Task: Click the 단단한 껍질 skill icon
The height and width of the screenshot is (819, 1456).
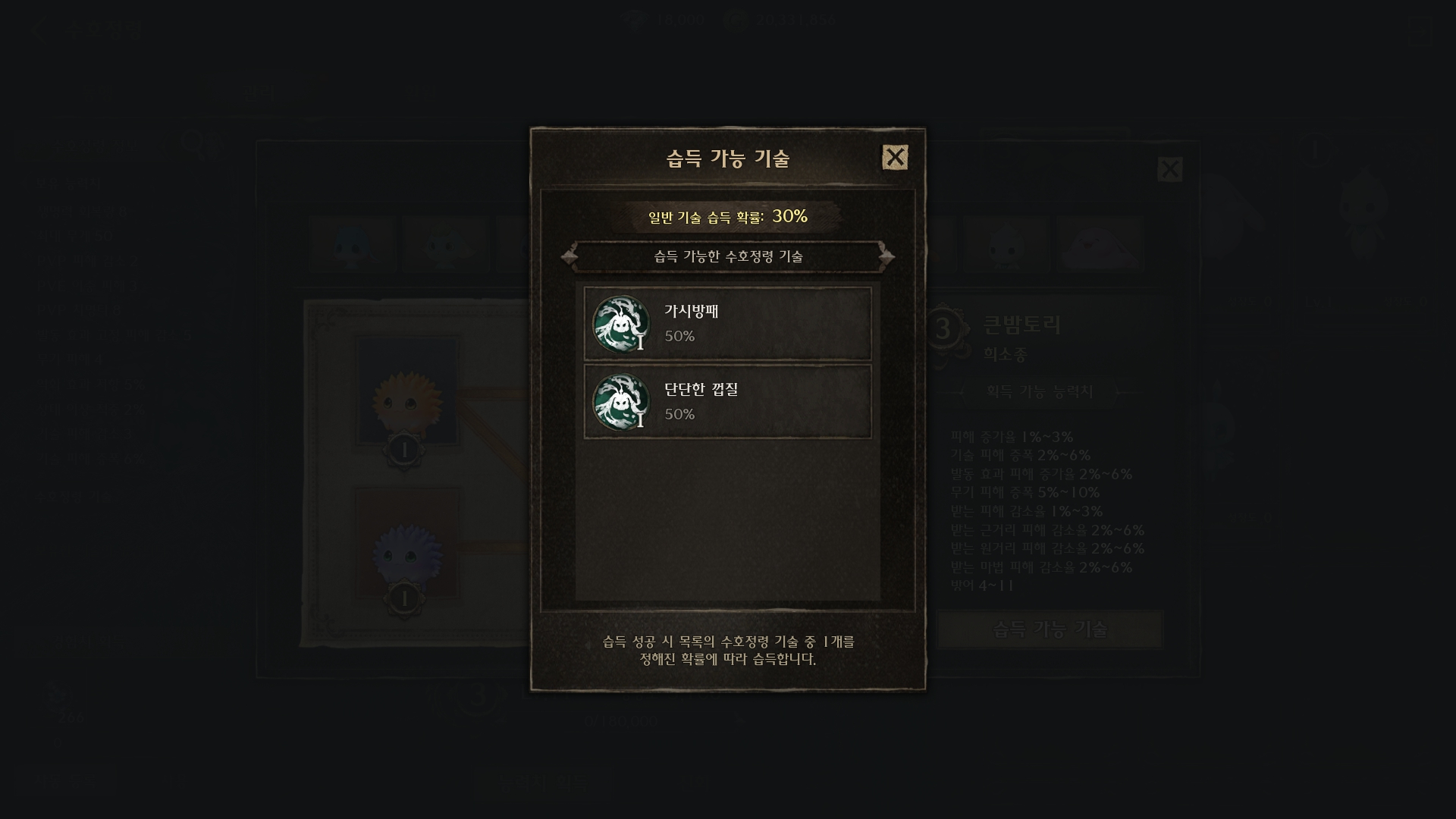Action: (621, 402)
